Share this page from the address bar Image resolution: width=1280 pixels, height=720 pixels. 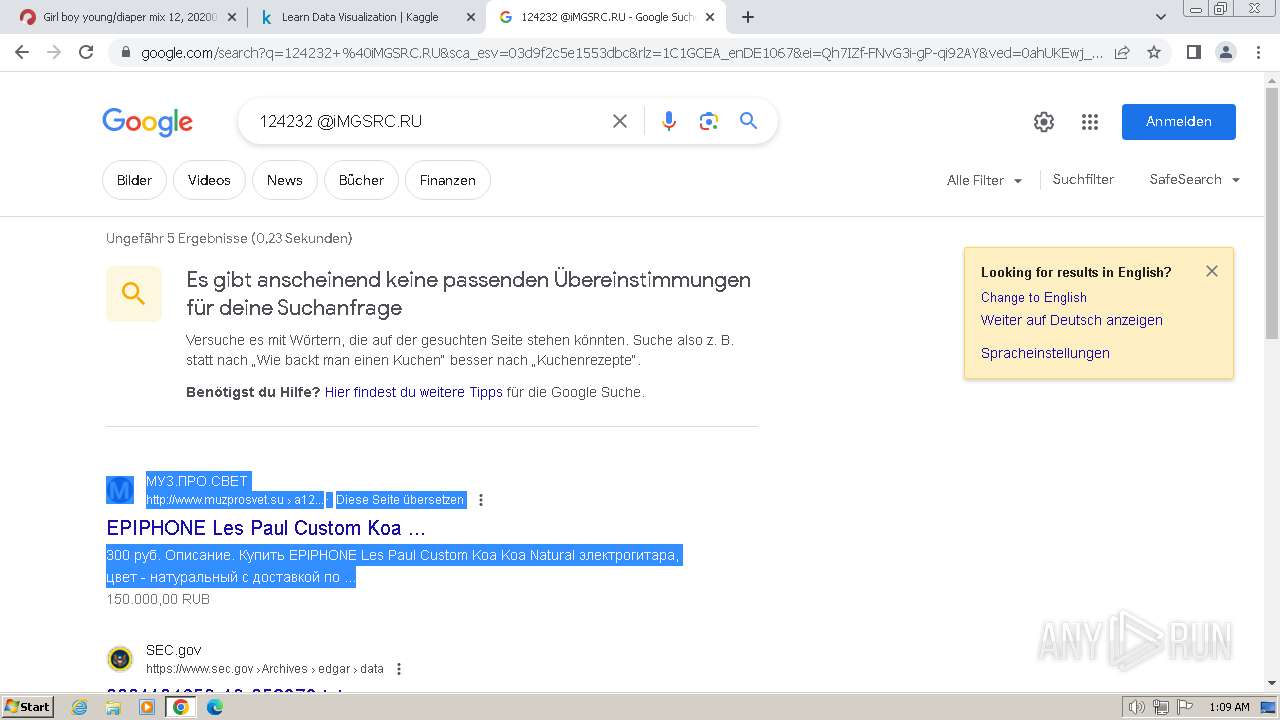click(1122, 52)
